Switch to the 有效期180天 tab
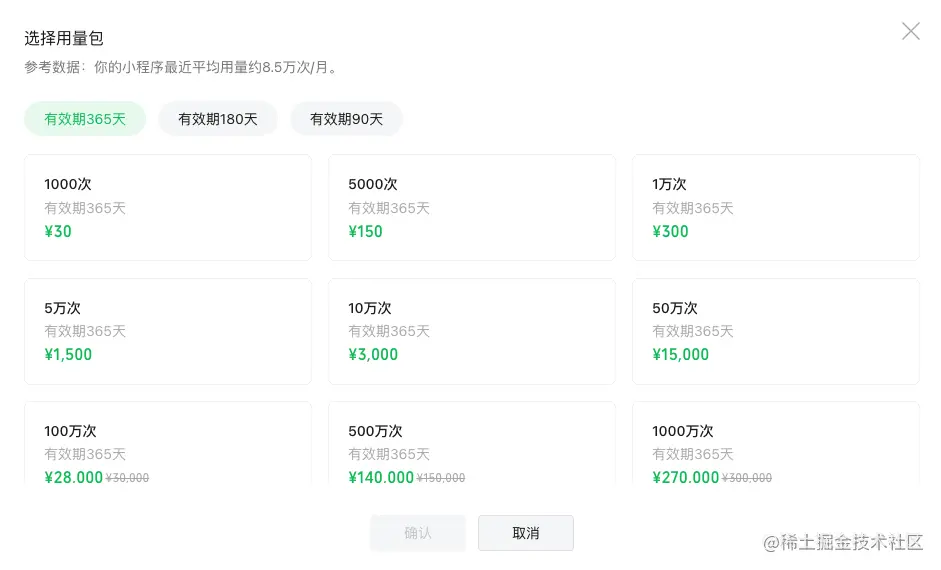 click(x=218, y=119)
